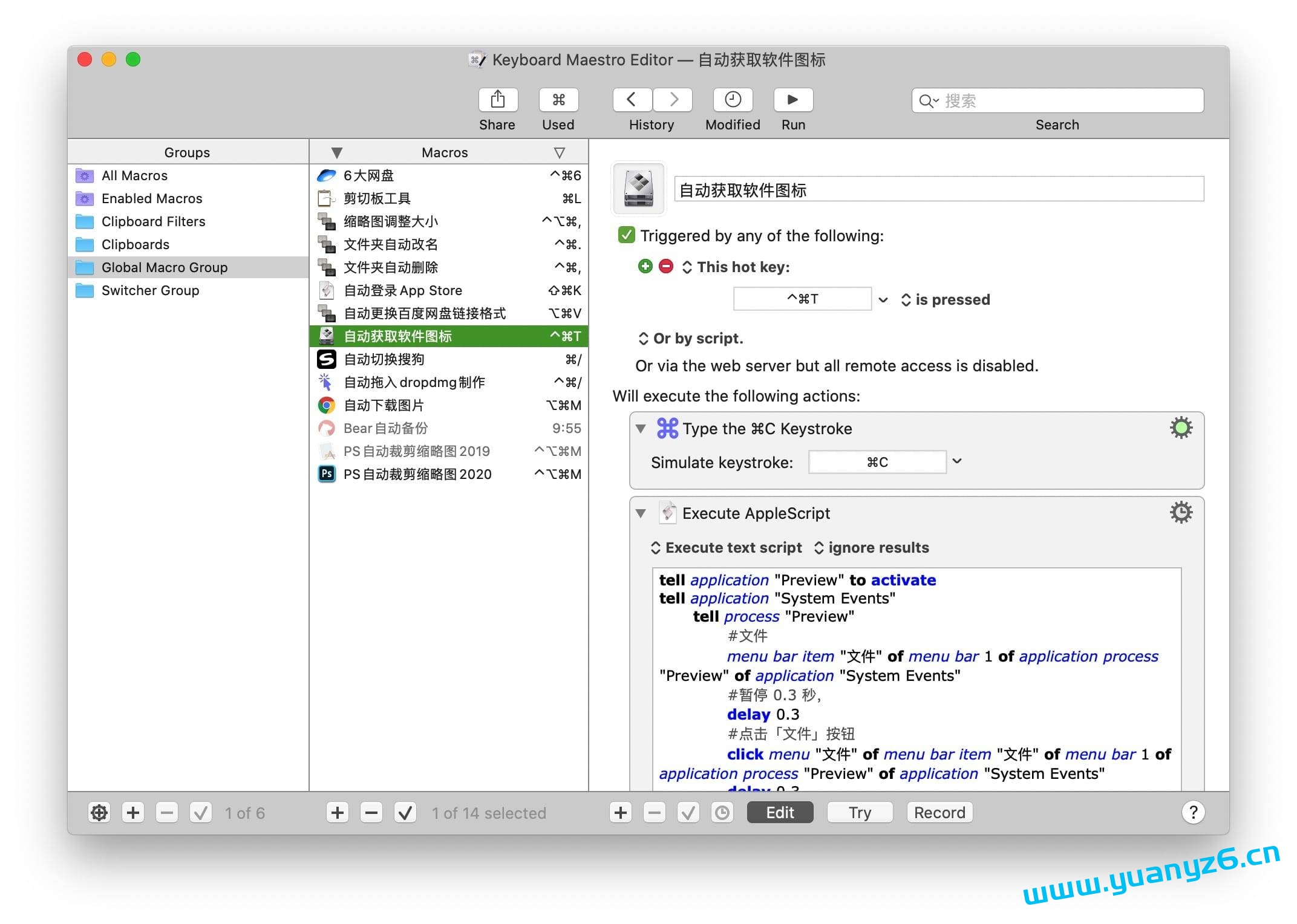The width and height of the screenshot is (1297, 924).
Task: Remove hot key trigger with red minus
Action: pyautogui.click(x=666, y=267)
